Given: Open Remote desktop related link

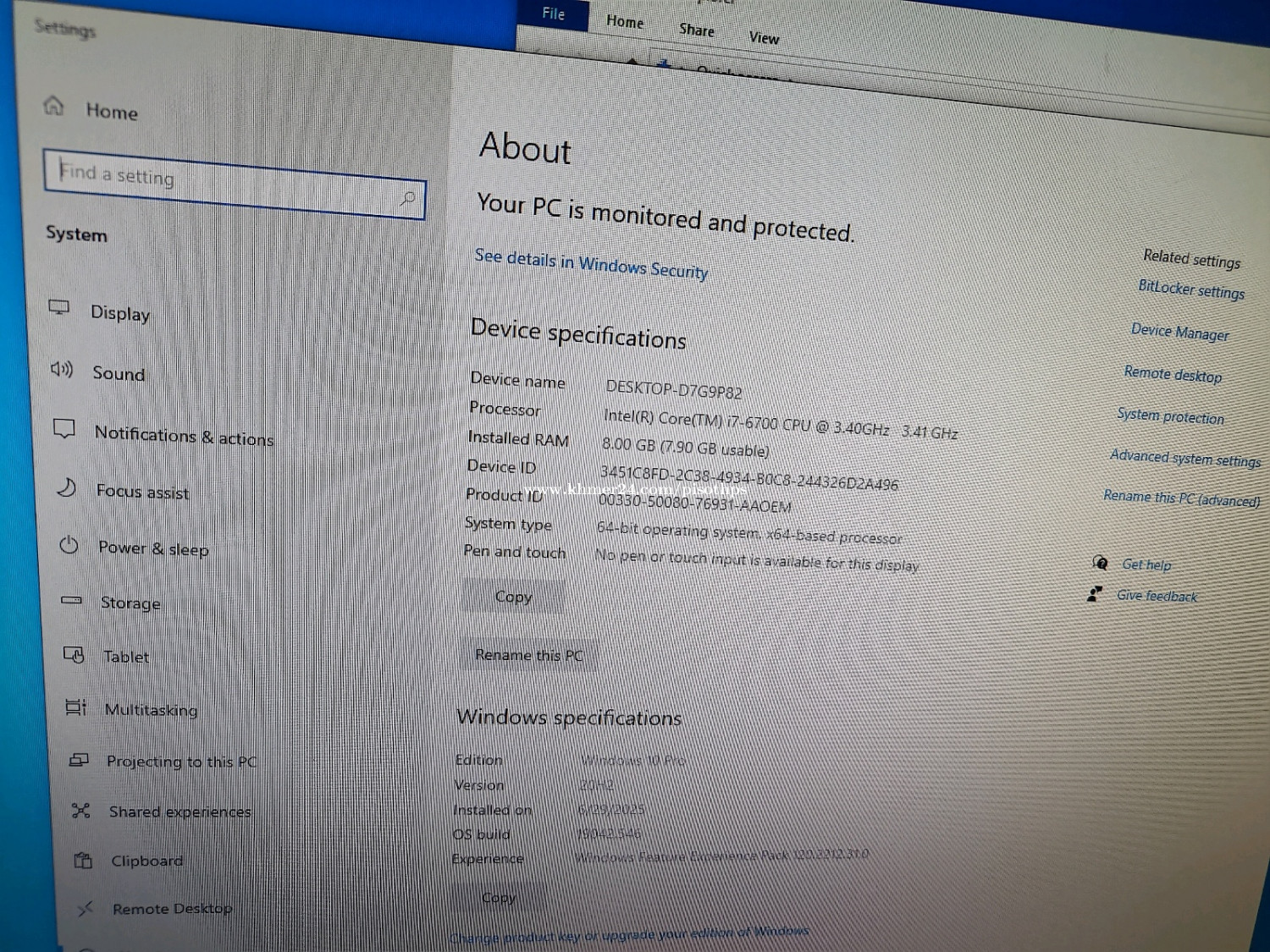Looking at the screenshot, I should [1173, 374].
